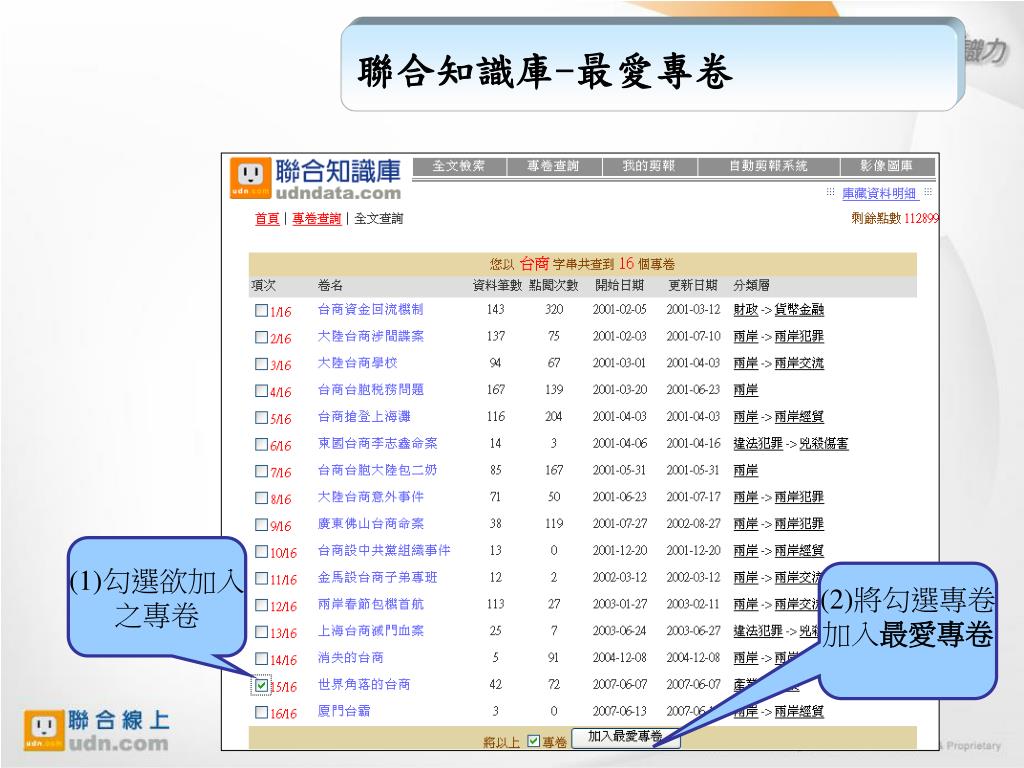This screenshot has height=768, width=1024.
Task: Select the checkbox for row 5/16
Action: [261, 417]
